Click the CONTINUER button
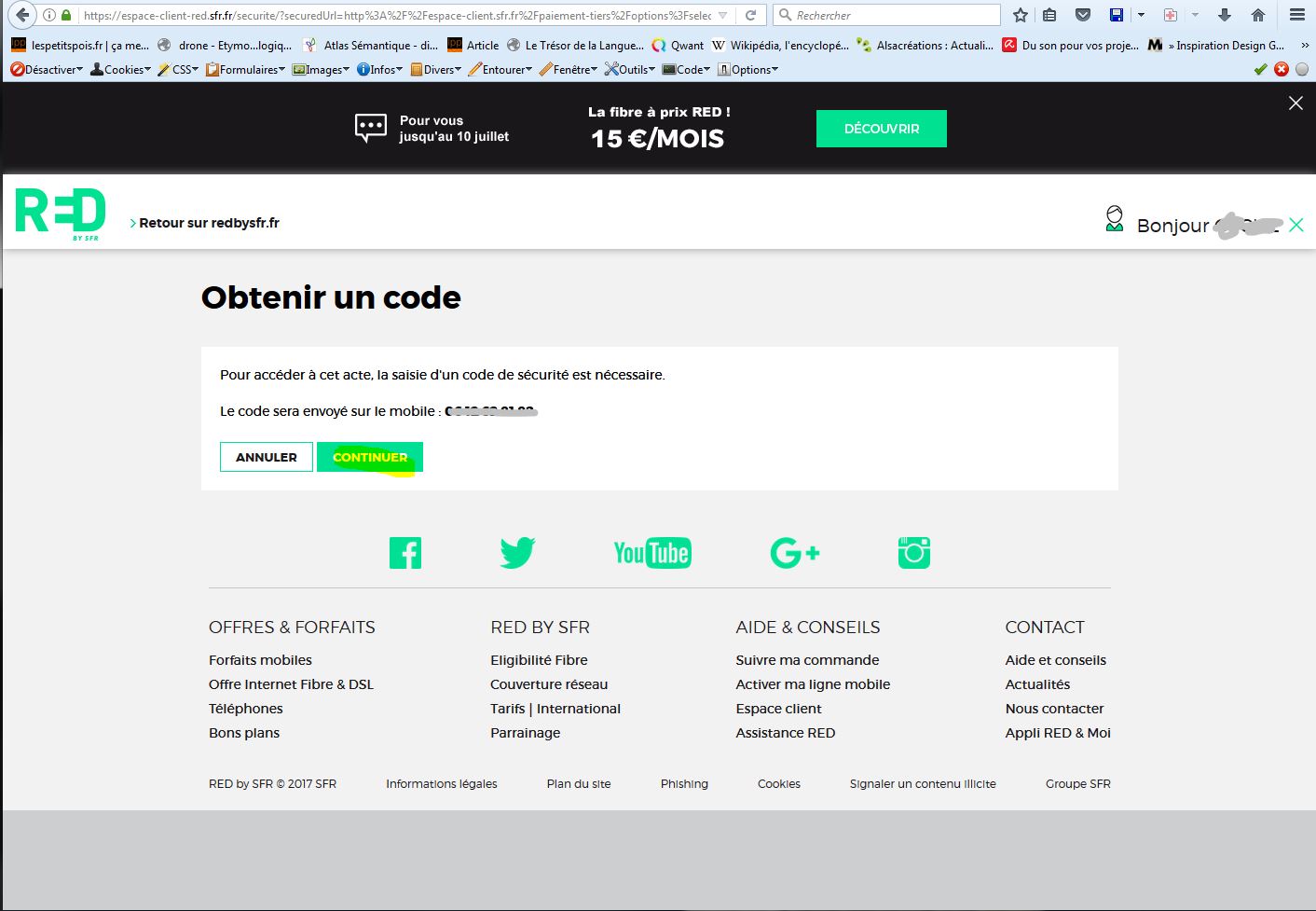The height and width of the screenshot is (911, 1316). 370,457
